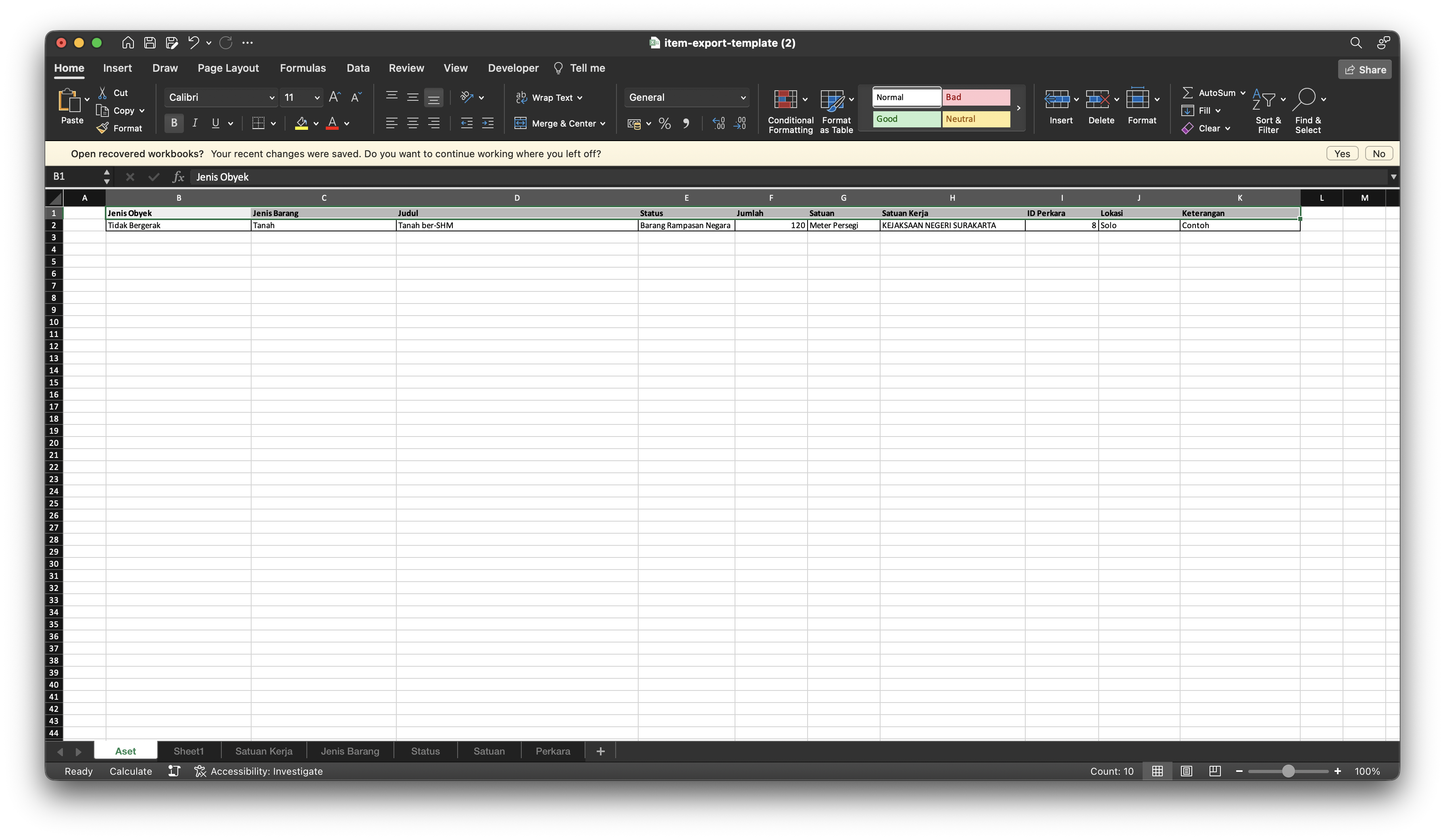Click the Center text alignment icon
The height and width of the screenshot is (840, 1445).
click(x=413, y=123)
